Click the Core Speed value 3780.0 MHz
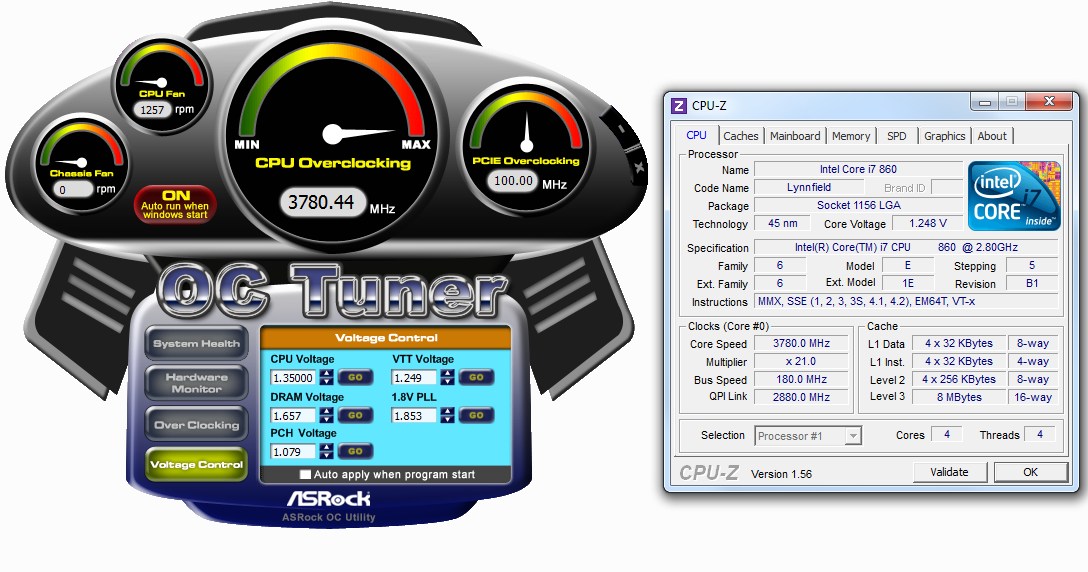The height and width of the screenshot is (572, 1088). pos(801,343)
